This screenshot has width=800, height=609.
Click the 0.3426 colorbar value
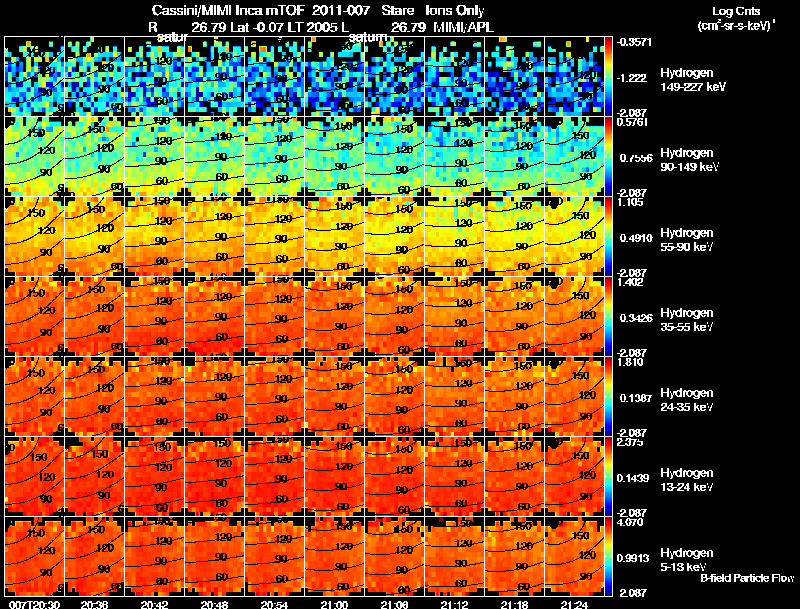(x=636, y=318)
